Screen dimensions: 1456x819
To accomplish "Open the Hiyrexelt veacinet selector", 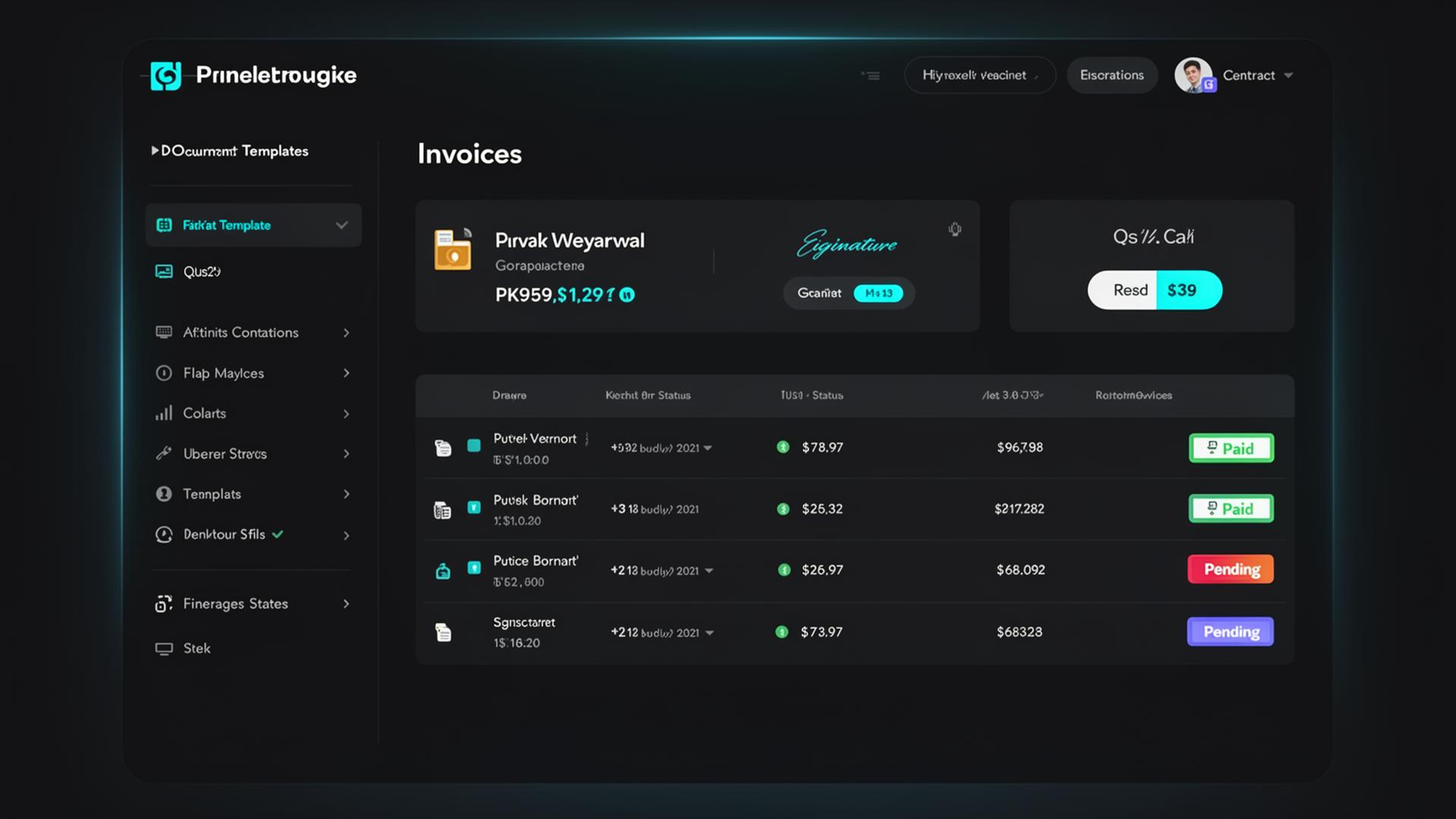I will pyautogui.click(x=980, y=75).
